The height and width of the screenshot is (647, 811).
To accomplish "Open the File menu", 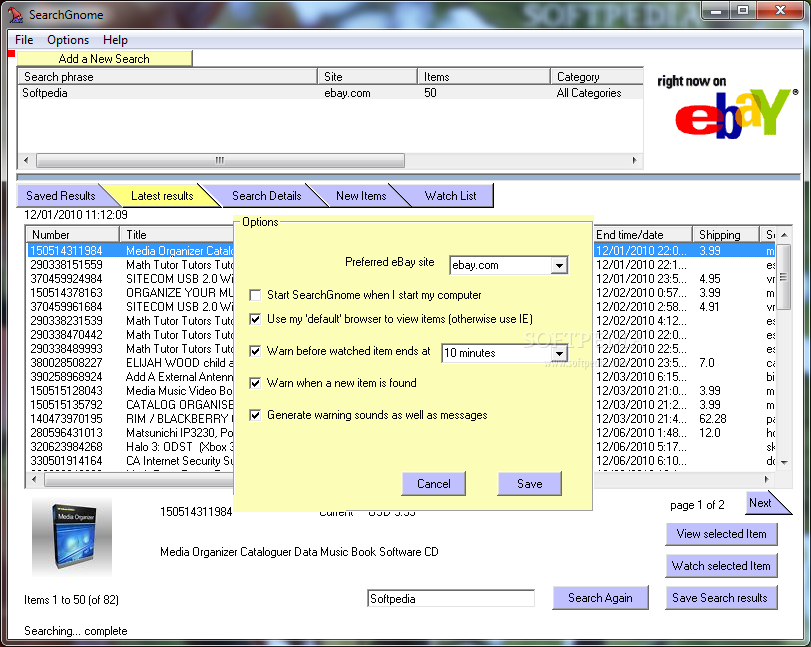I will 24,40.
